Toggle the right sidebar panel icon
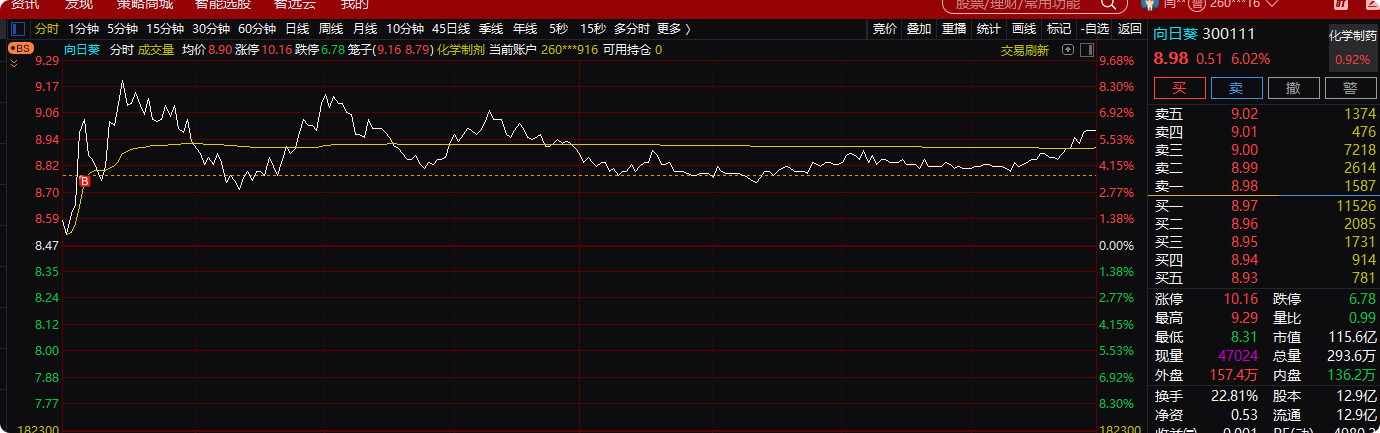Image resolution: width=1380 pixels, height=433 pixels. tap(1088, 49)
